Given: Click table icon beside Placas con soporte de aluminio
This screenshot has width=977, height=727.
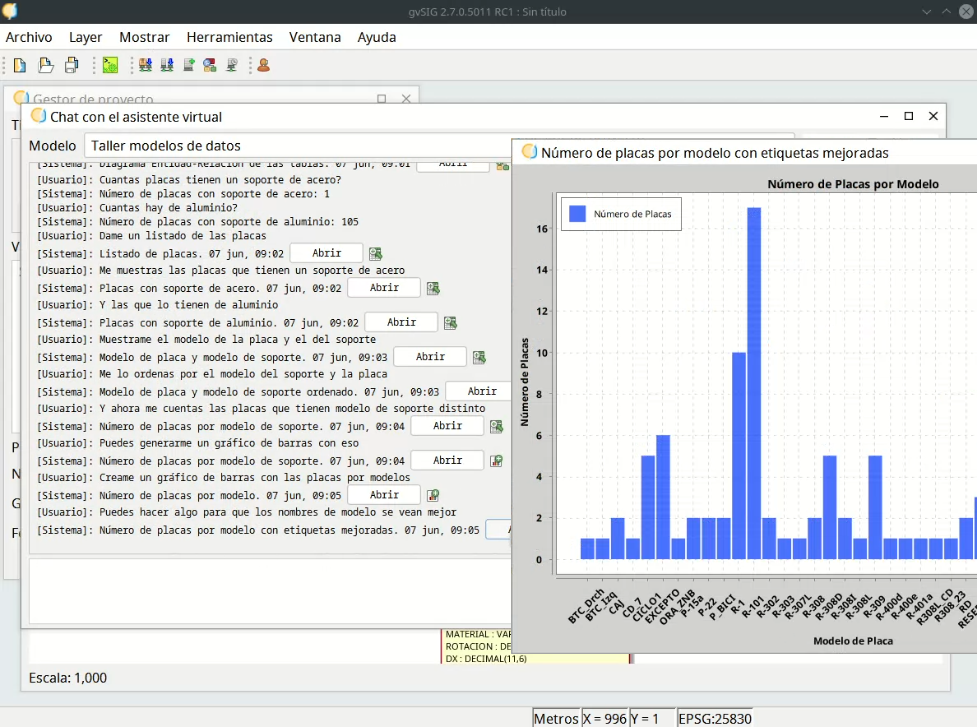Looking at the screenshot, I should coord(450,323).
